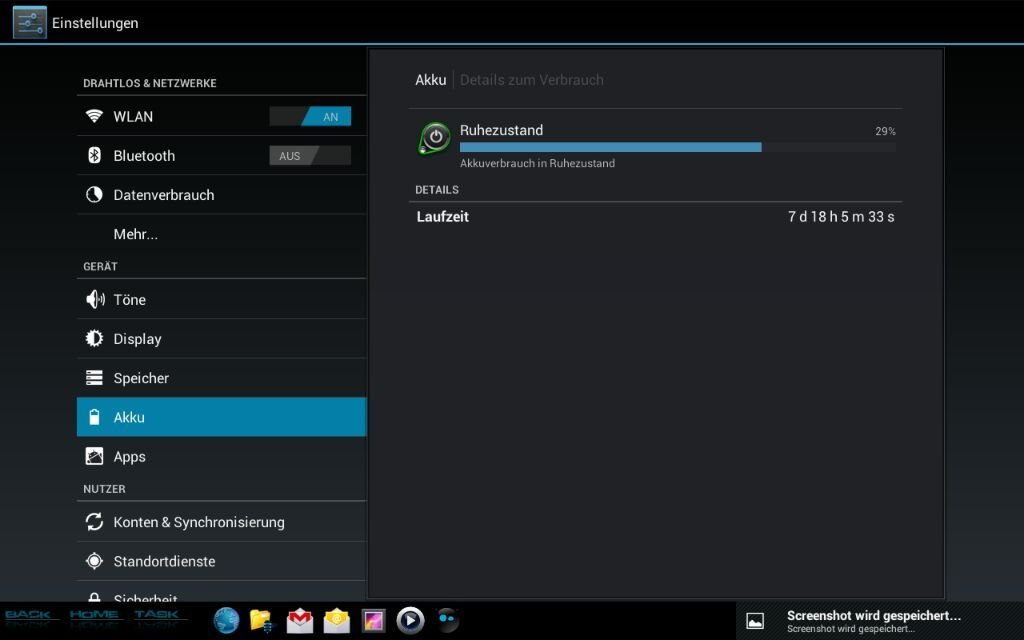The width and height of the screenshot is (1024, 640).
Task: Click the location target icon beside Standortdienste
Action: (x=94, y=560)
